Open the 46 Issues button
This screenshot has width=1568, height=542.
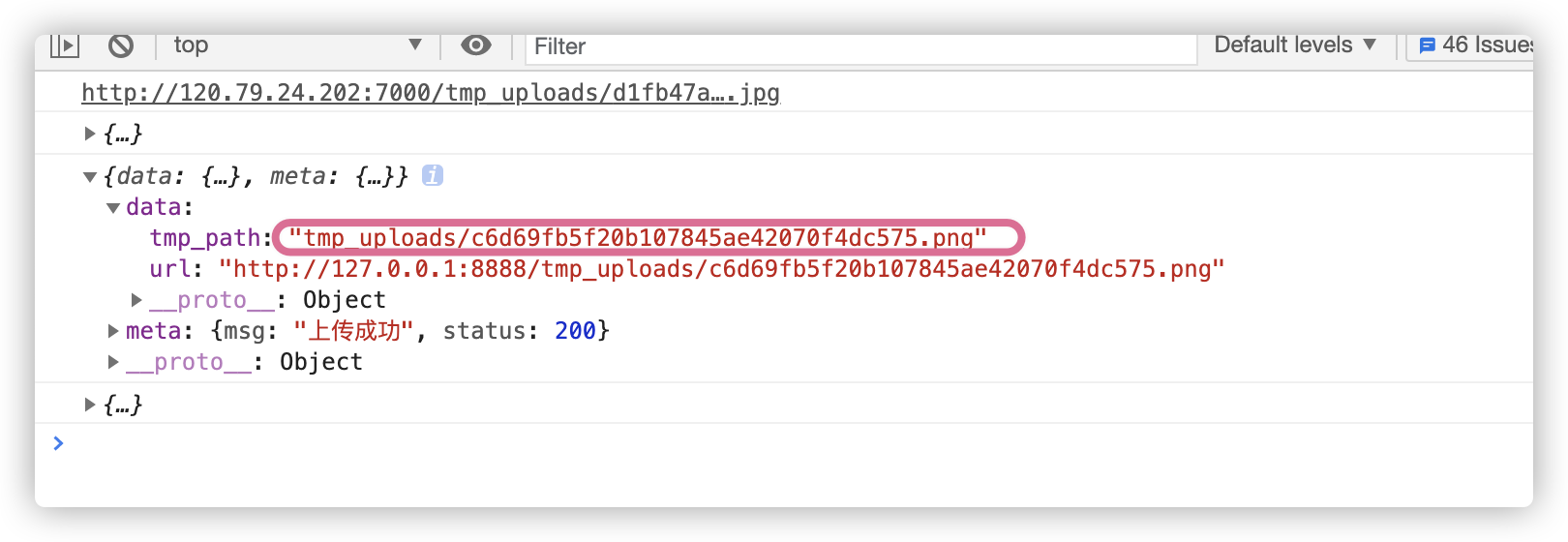pos(1473,45)
